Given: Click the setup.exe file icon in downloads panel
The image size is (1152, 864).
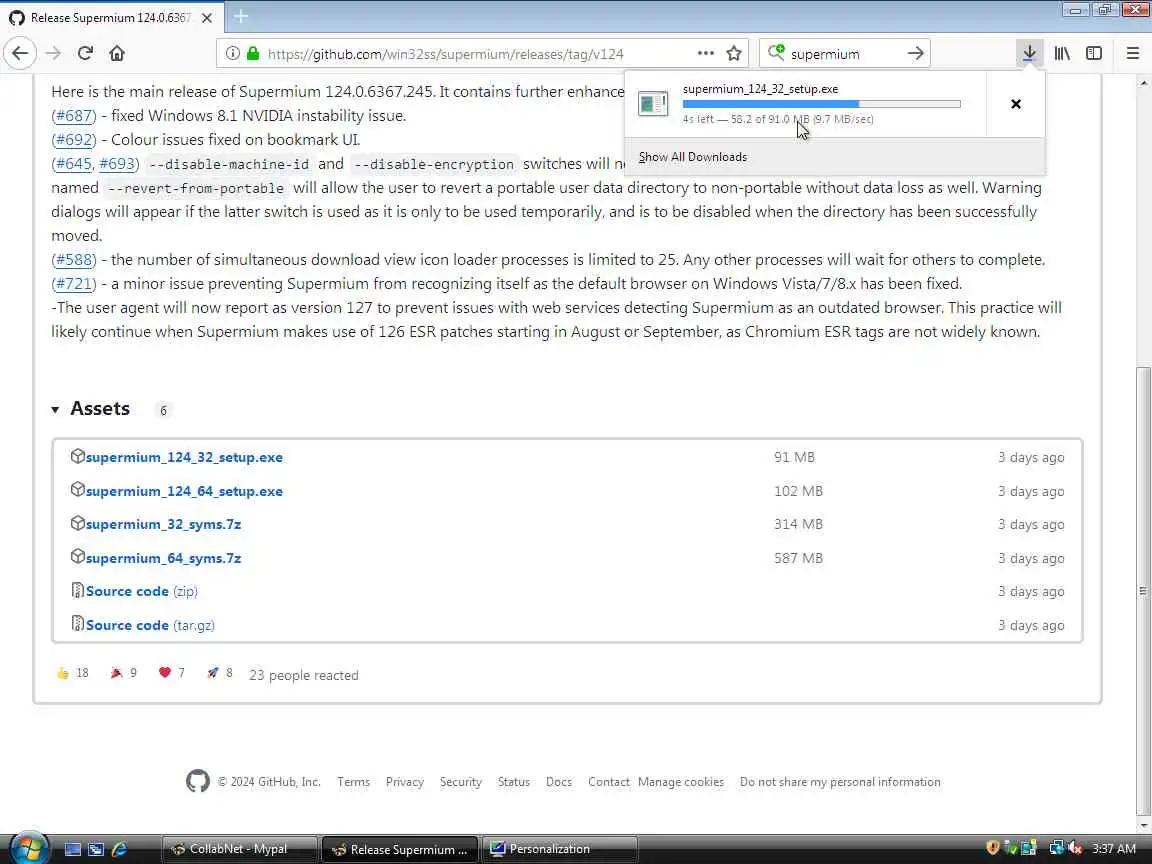Looking at the screenshot, I should [653, 104].
